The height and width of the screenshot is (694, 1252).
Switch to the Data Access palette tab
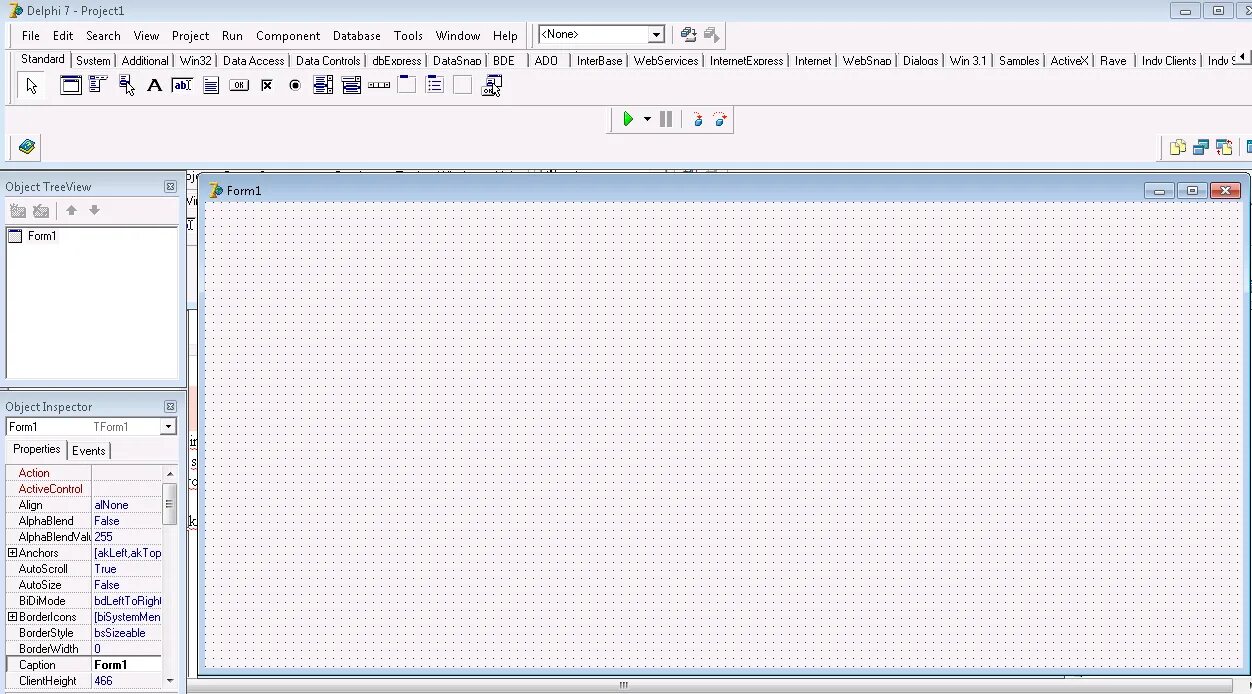point(254,61)
